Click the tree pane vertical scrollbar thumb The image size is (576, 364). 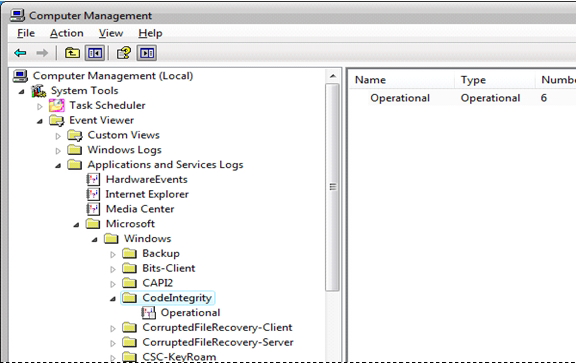pyautogui.click(x=332, y=187)
